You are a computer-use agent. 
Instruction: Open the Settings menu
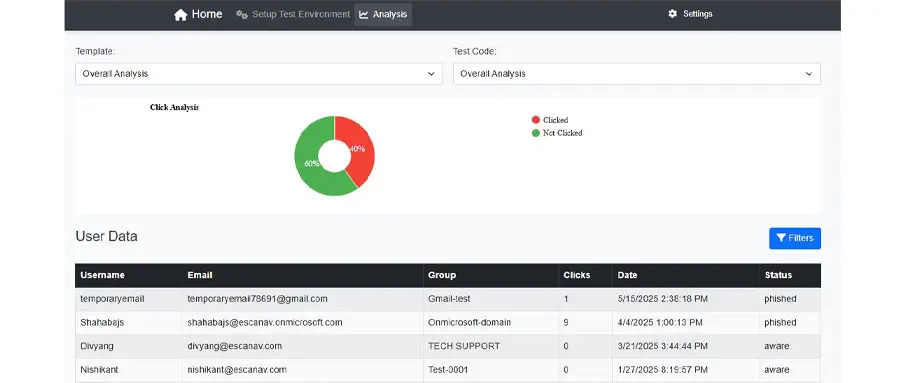(690, 14)
